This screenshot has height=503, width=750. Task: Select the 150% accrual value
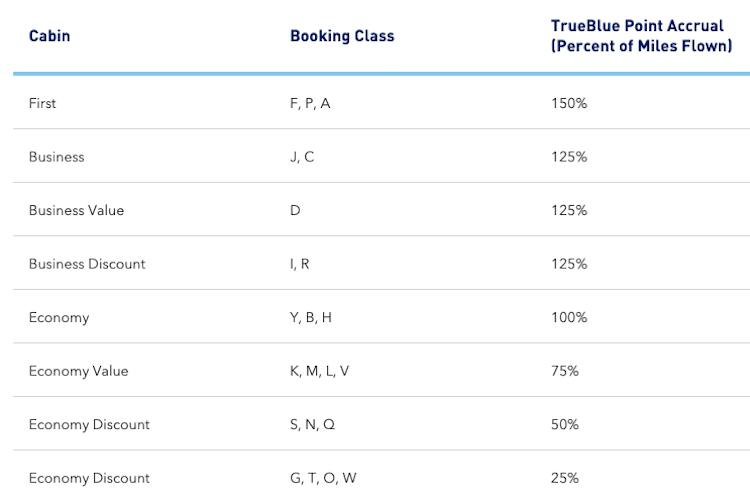click(x=569, y=103)
